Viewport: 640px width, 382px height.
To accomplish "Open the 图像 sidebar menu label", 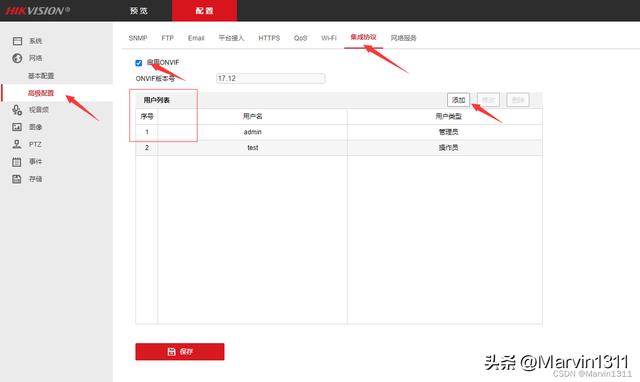I will (x=36, y=127).
